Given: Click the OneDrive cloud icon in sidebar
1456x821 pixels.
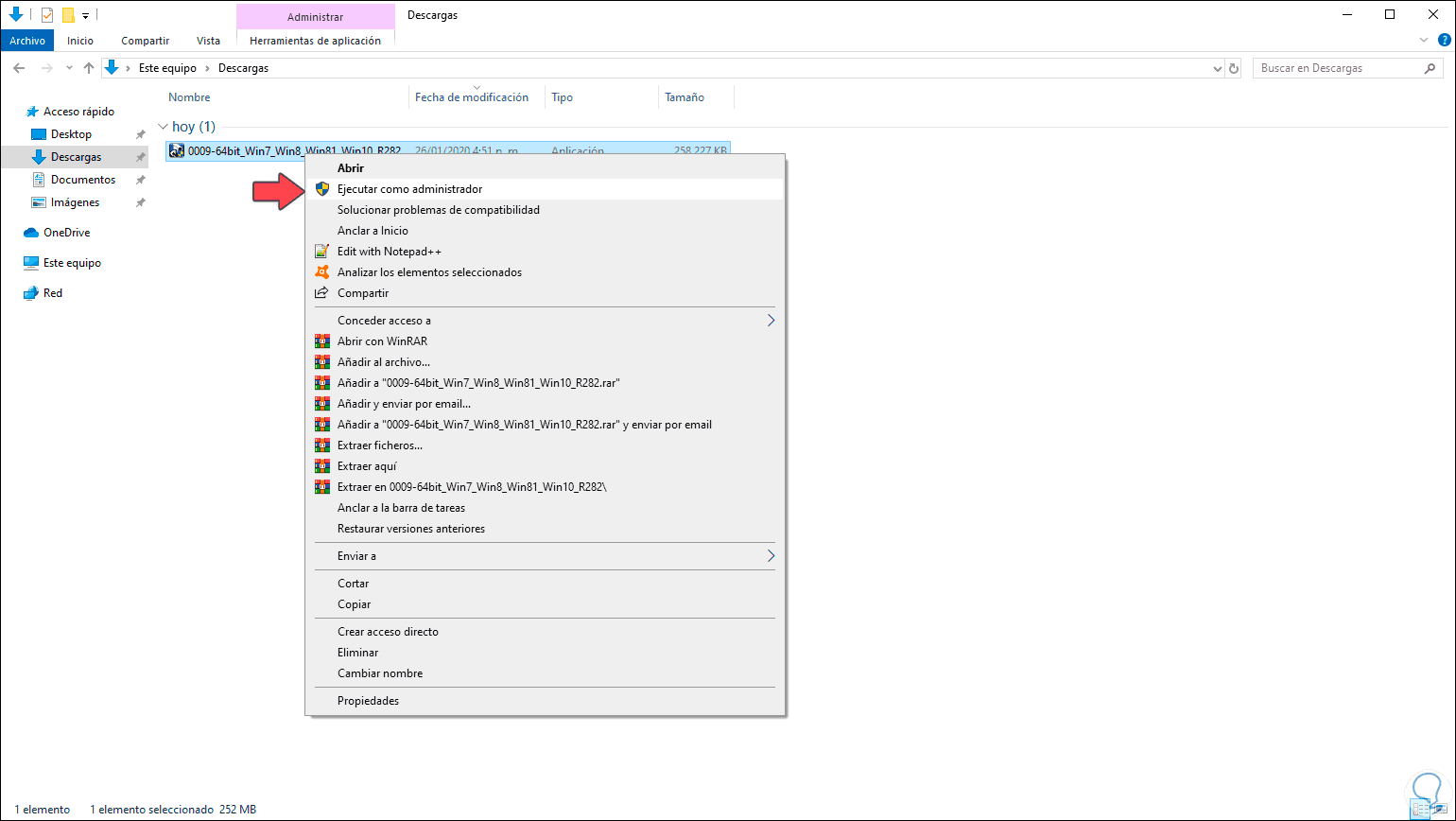Looking at the screenshot, I should [x=31, y=233].
